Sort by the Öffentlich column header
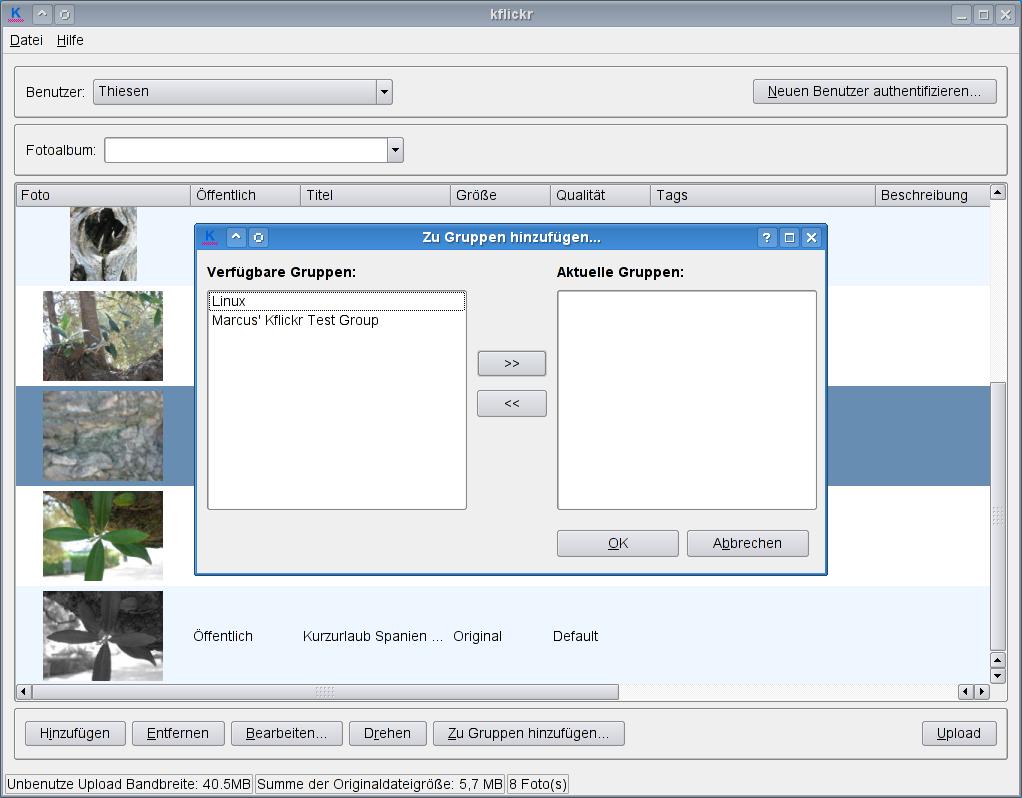 coord(245,196)
